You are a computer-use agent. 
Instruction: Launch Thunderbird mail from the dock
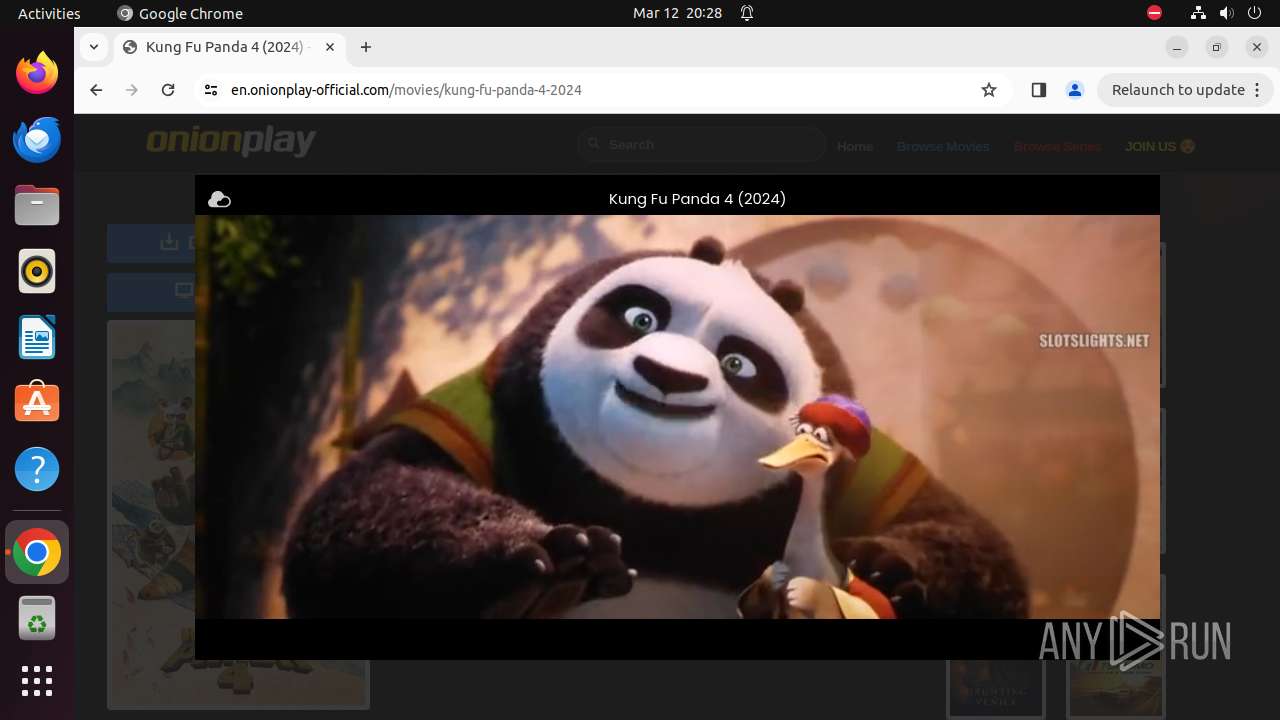(x=37, y=139)
